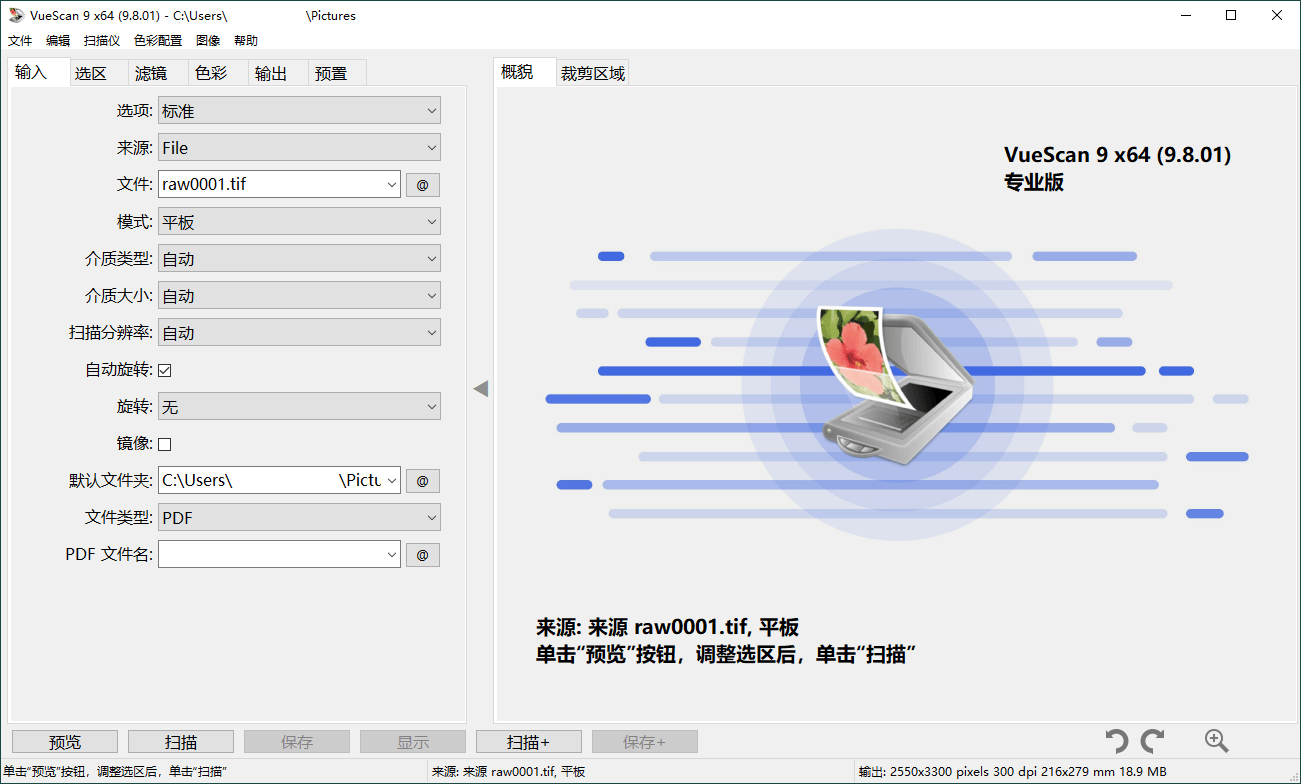Open the 色彩配置 menu

pyautogui.click(x=159, y=40)
